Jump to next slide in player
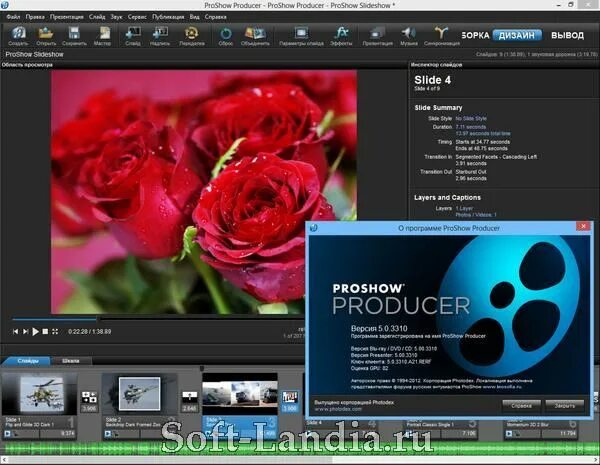The height and width of the screenshot is (465, 600). (x=25, y=331)
